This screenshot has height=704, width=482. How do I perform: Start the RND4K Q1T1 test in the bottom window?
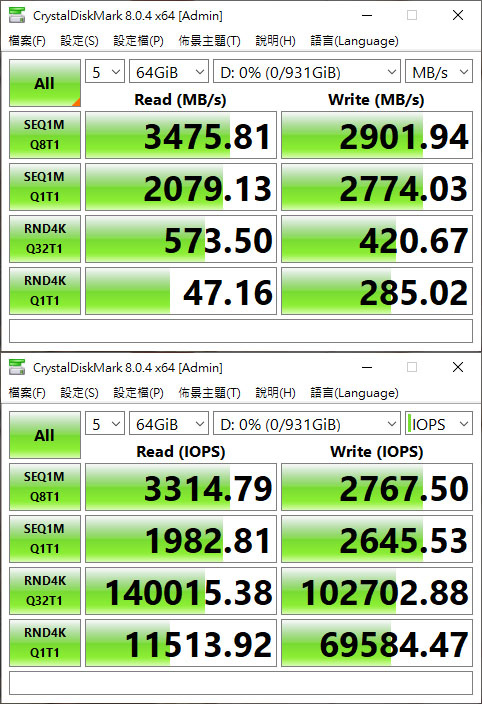coord(45,643)
